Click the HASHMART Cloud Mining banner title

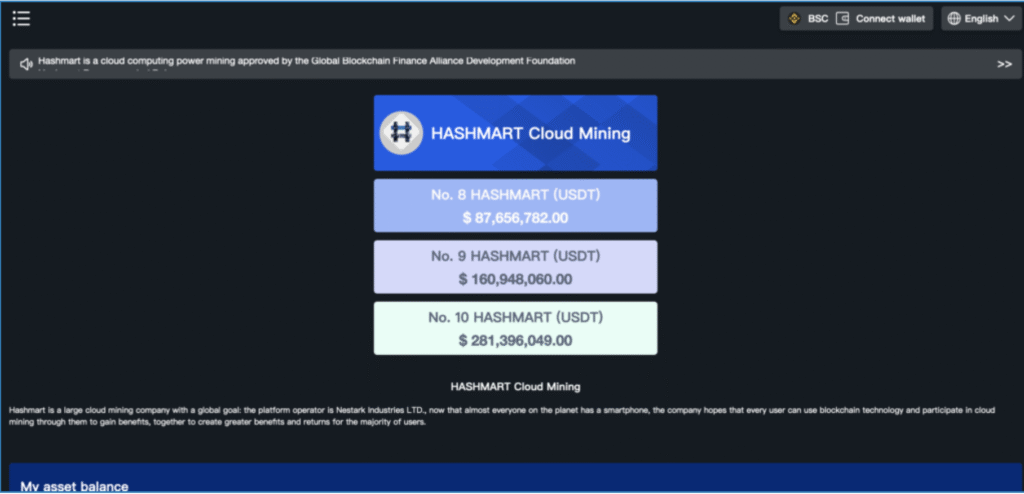(530, 133)
